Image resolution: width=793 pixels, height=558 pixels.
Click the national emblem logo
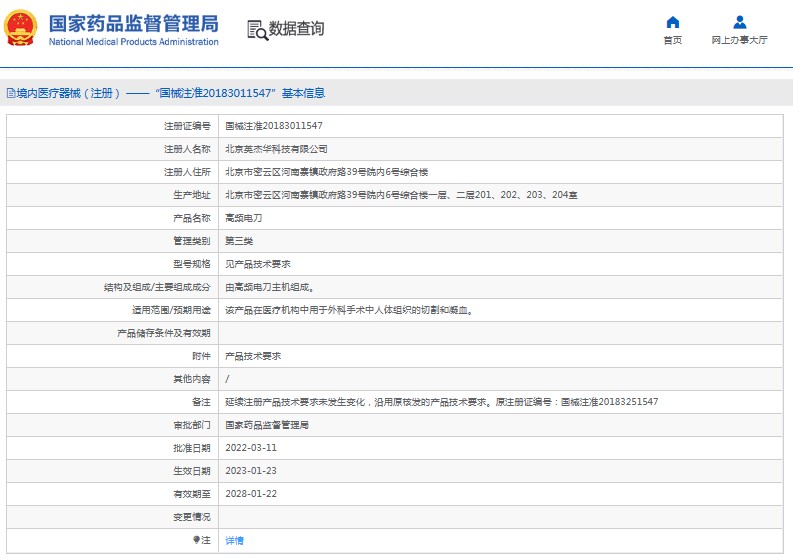[x=20, y=29]
